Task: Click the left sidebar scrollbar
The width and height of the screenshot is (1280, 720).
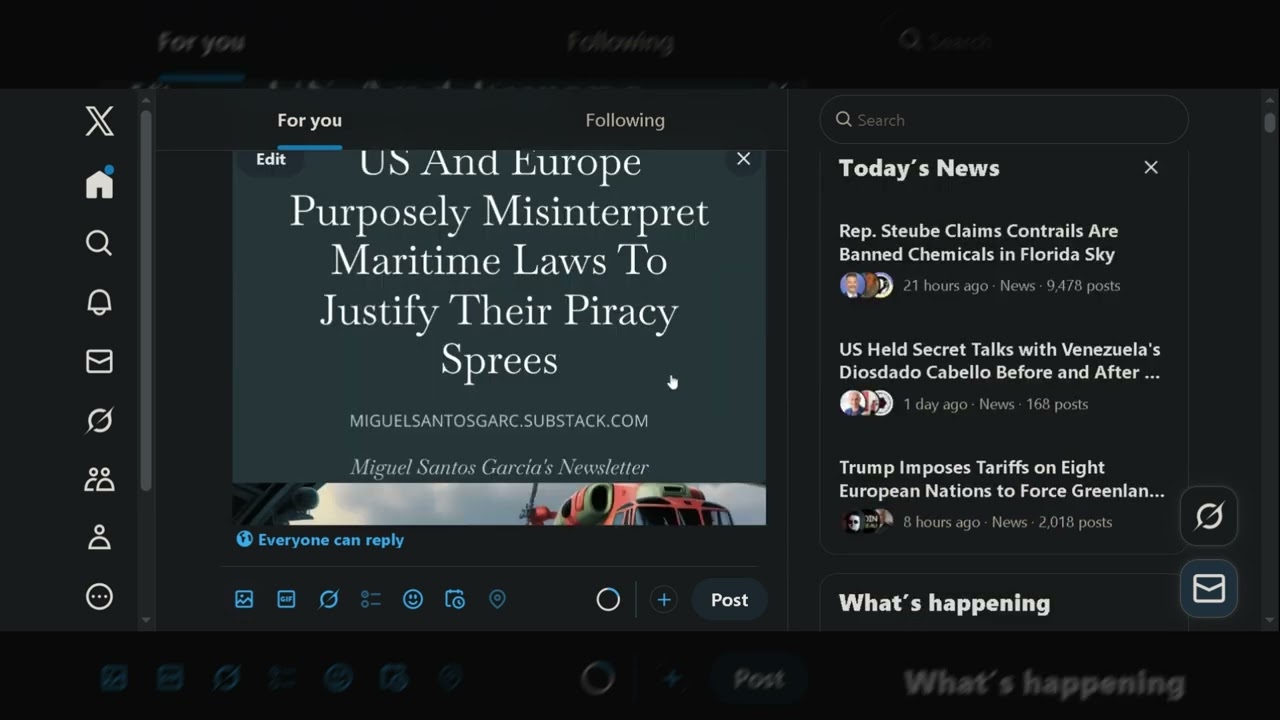Action: [146, 300]
